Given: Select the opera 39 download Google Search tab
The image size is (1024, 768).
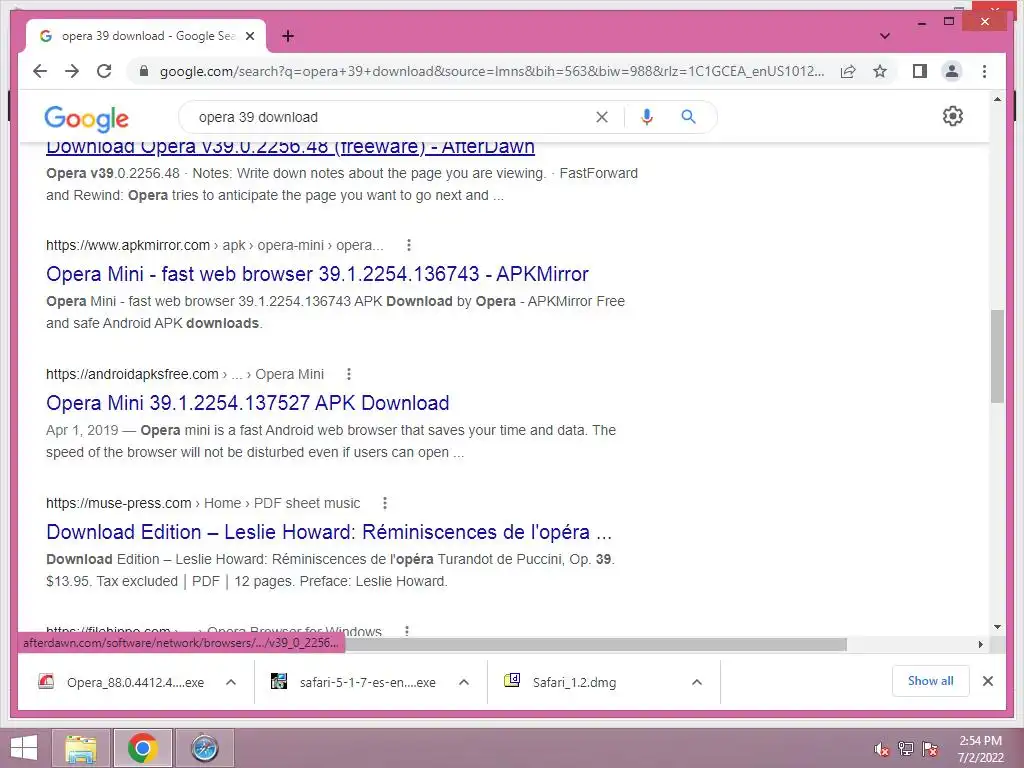Looking at the screenshot, I should tap(146, 36).
